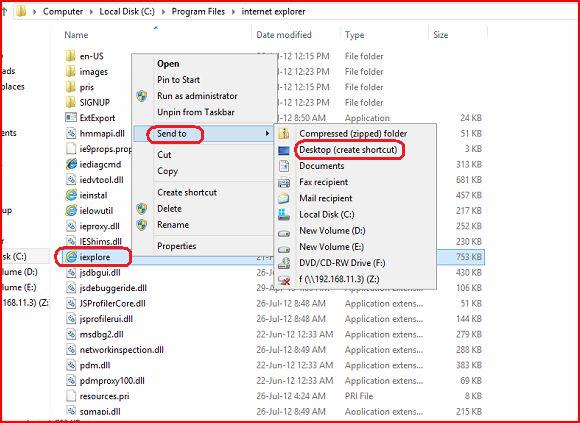Viewport: 580px width, 423px height.
Task: Send to New Volume (D:)
Action: pos(332,231)
